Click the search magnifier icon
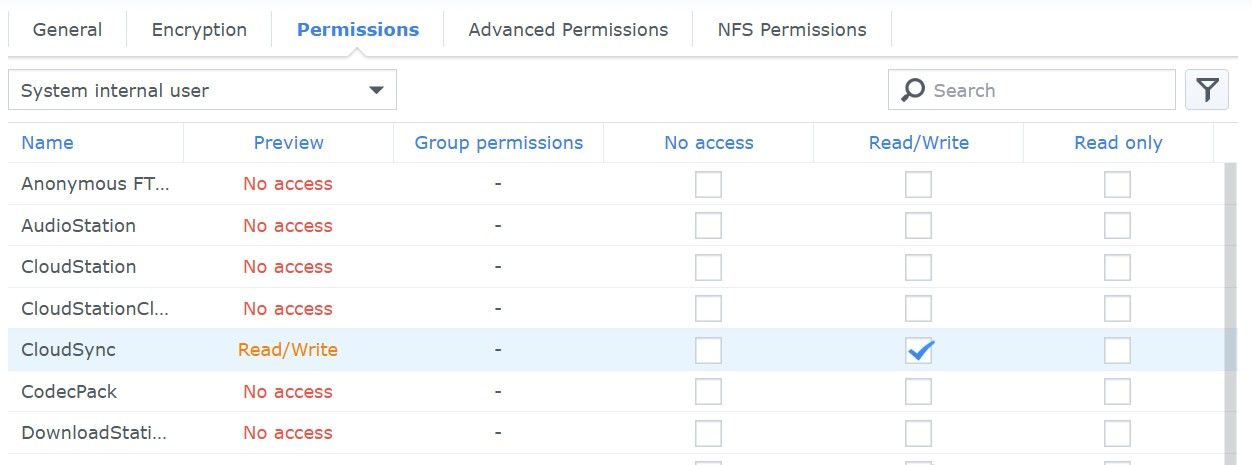Screen dimensions: 1252x465 [x=913, y=90]
